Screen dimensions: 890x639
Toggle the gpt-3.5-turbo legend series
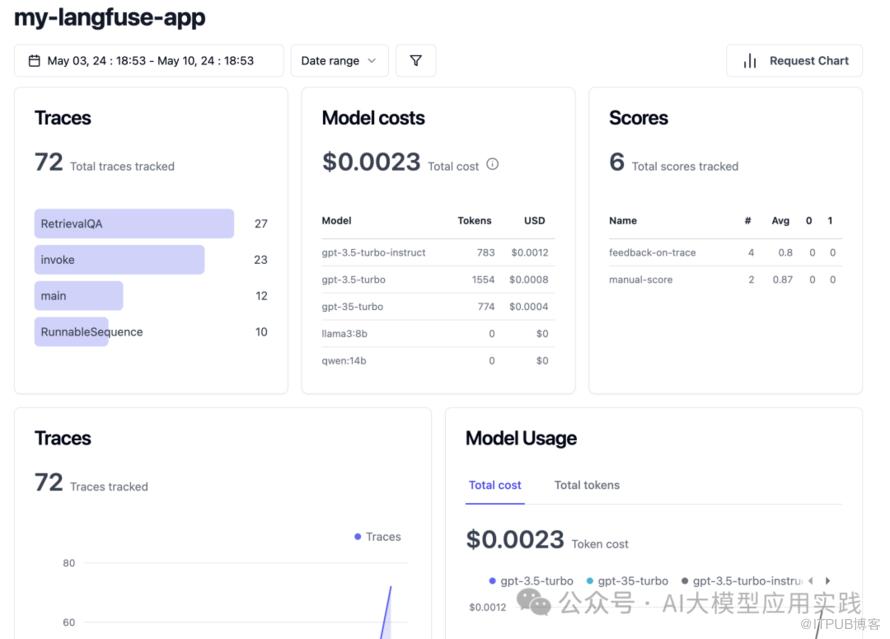pyautogui.click(x=531, y=581)
